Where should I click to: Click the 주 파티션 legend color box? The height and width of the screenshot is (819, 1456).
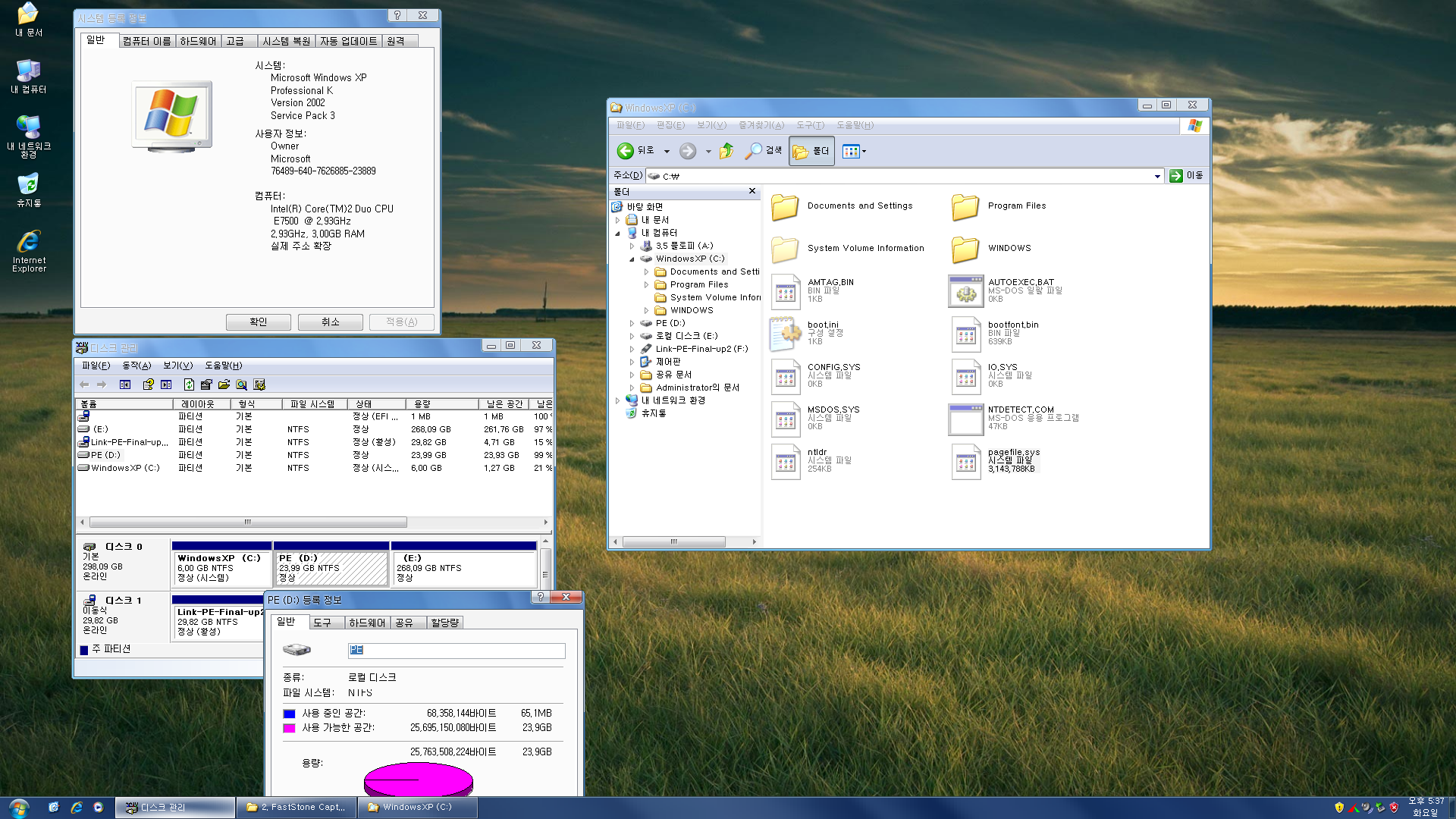pos(84,650)
